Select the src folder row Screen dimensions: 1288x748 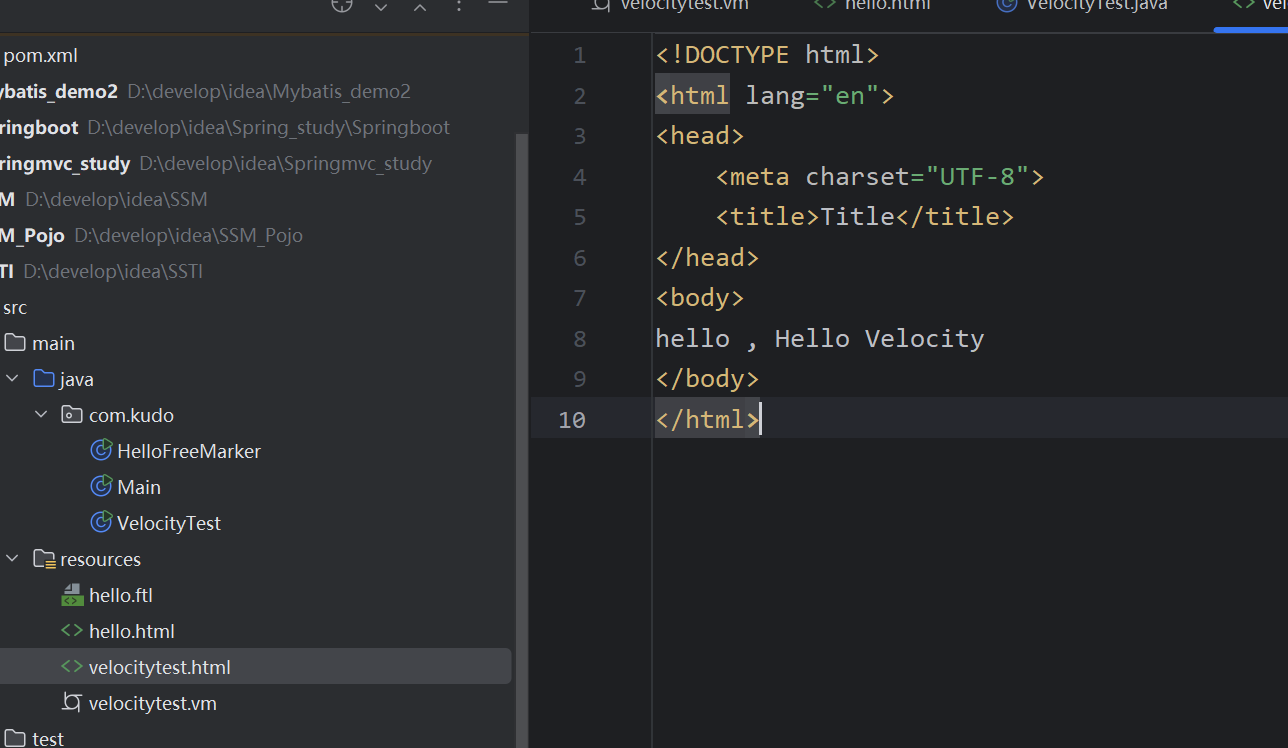click(255, 307)
